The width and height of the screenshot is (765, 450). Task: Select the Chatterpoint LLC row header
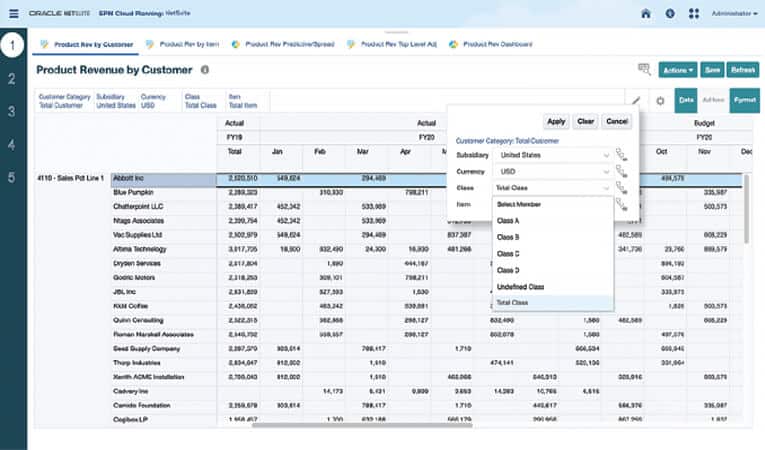tap(163, 207)
